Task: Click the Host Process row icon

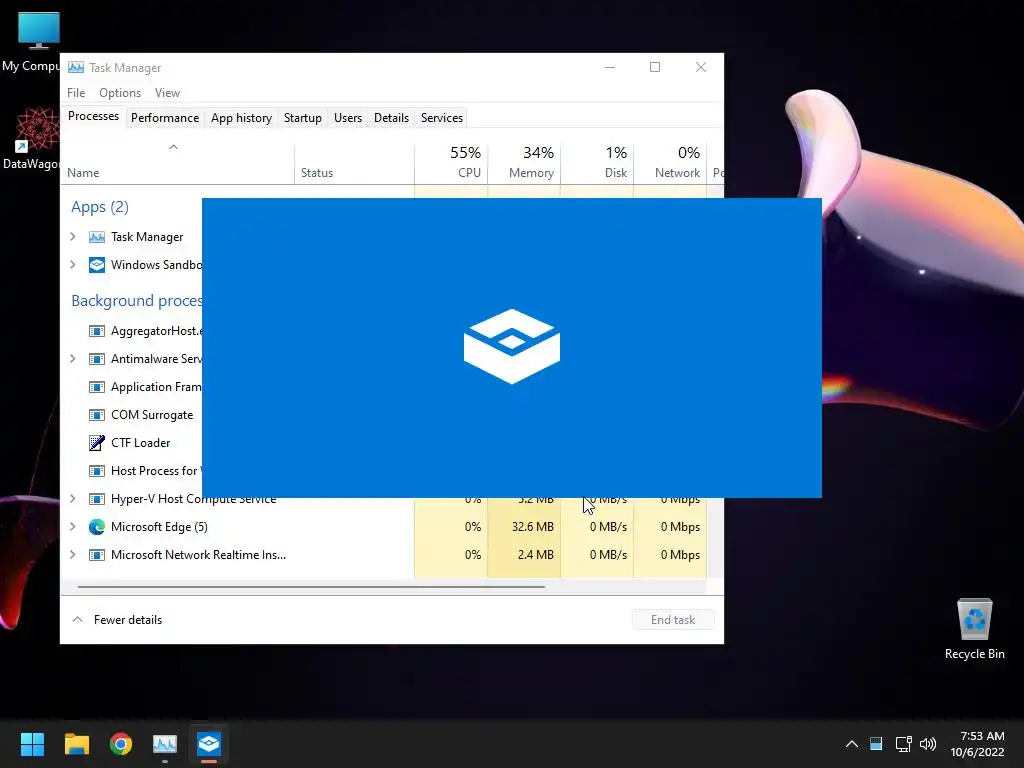Action: 97,471
